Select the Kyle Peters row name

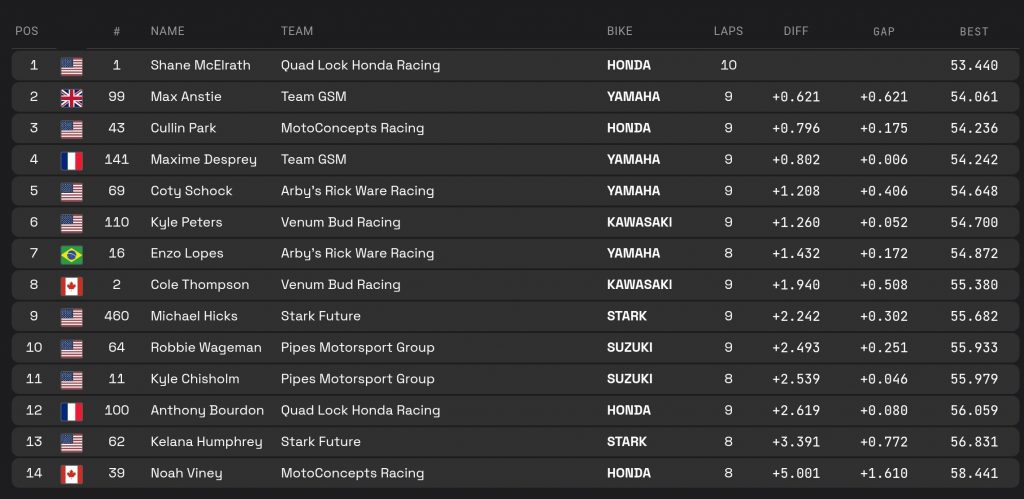tap(186, 222)
